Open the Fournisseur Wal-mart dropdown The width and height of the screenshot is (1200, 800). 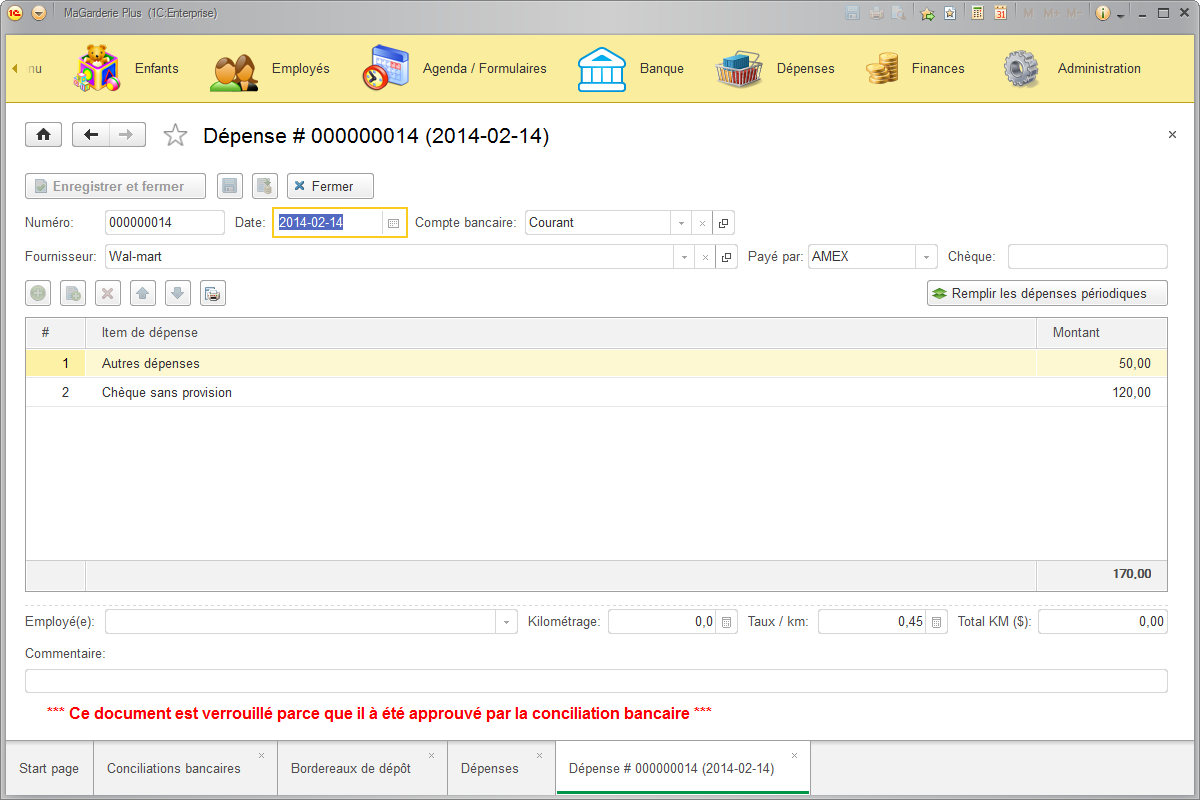click(x=683, y=256)
